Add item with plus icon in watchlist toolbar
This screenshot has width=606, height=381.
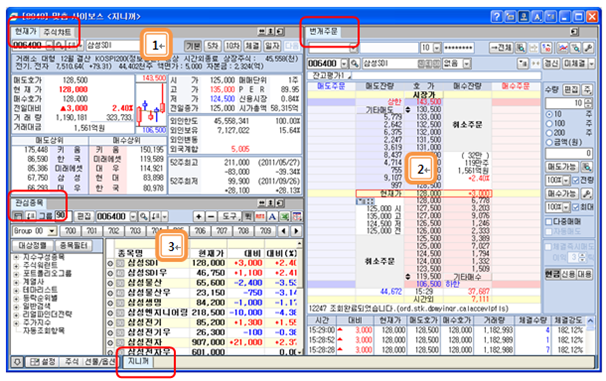coord(199,216)
